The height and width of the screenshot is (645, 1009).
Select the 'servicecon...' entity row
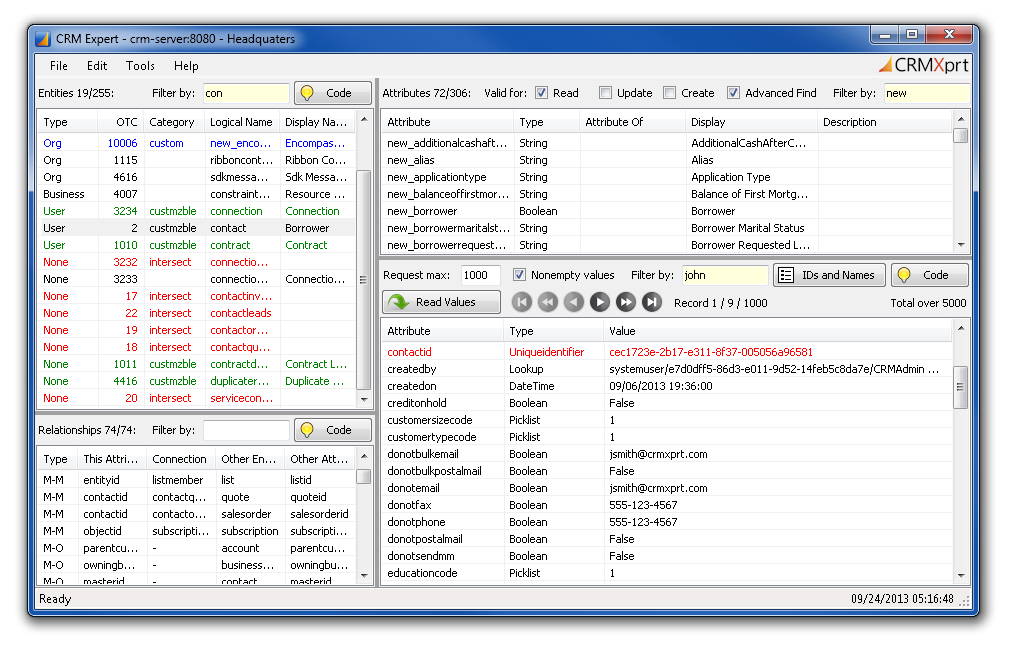pyautogui.click(x=196, y=398)
